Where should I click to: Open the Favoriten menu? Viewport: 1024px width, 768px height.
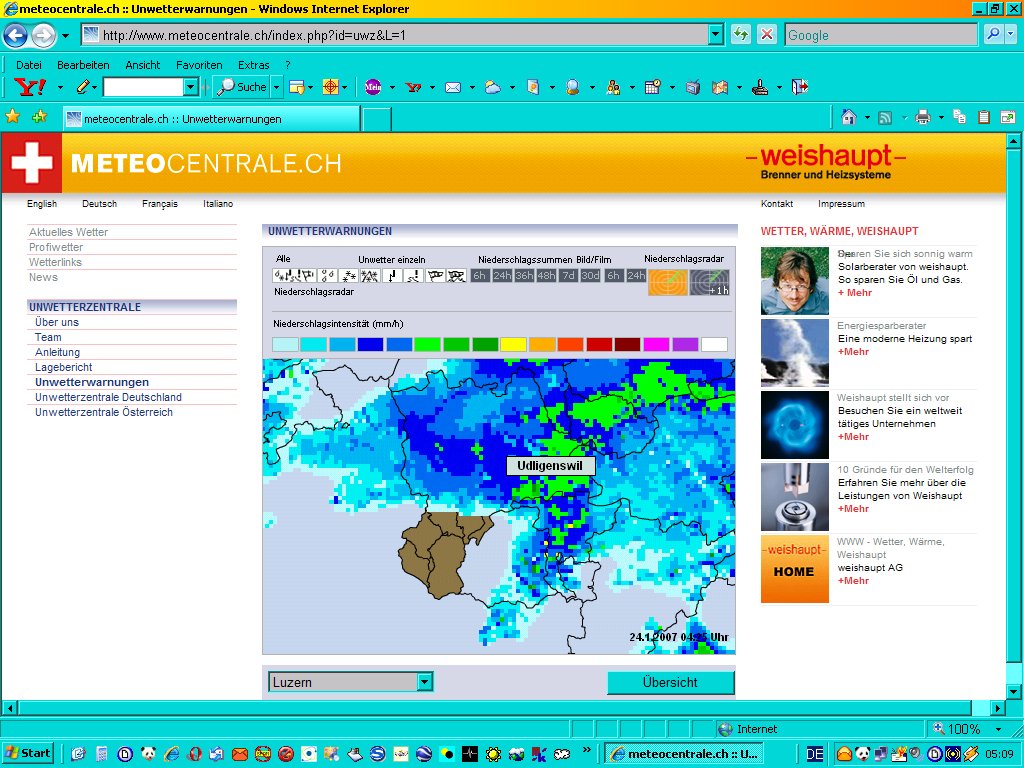(199, 65)
